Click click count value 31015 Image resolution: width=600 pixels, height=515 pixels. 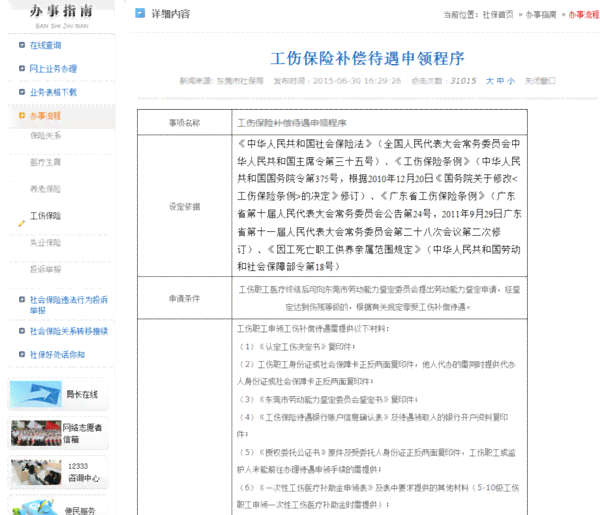(x=463, y=81)
